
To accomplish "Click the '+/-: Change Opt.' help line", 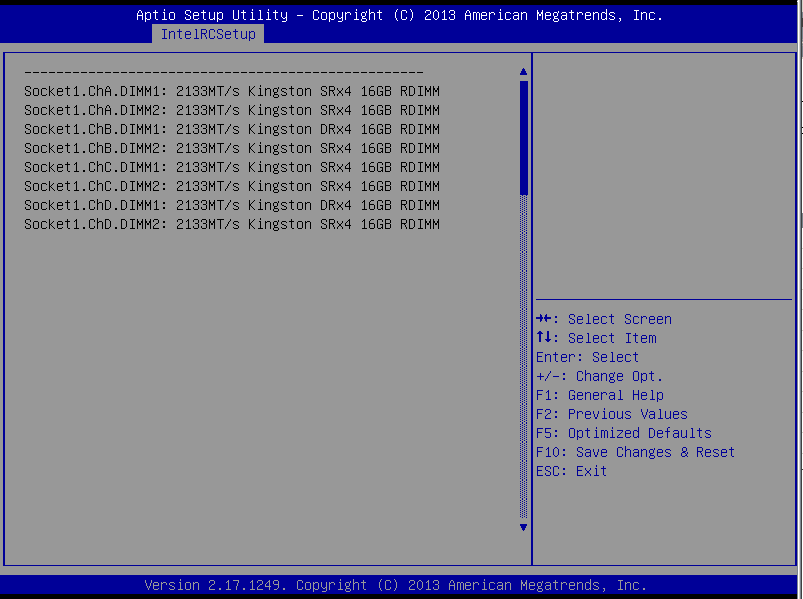I will click(599, 376).
